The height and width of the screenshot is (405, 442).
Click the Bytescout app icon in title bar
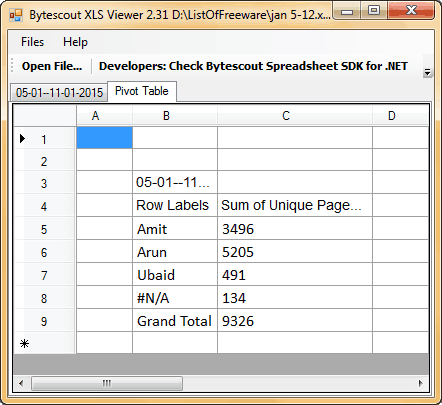(x=16, y=15)
